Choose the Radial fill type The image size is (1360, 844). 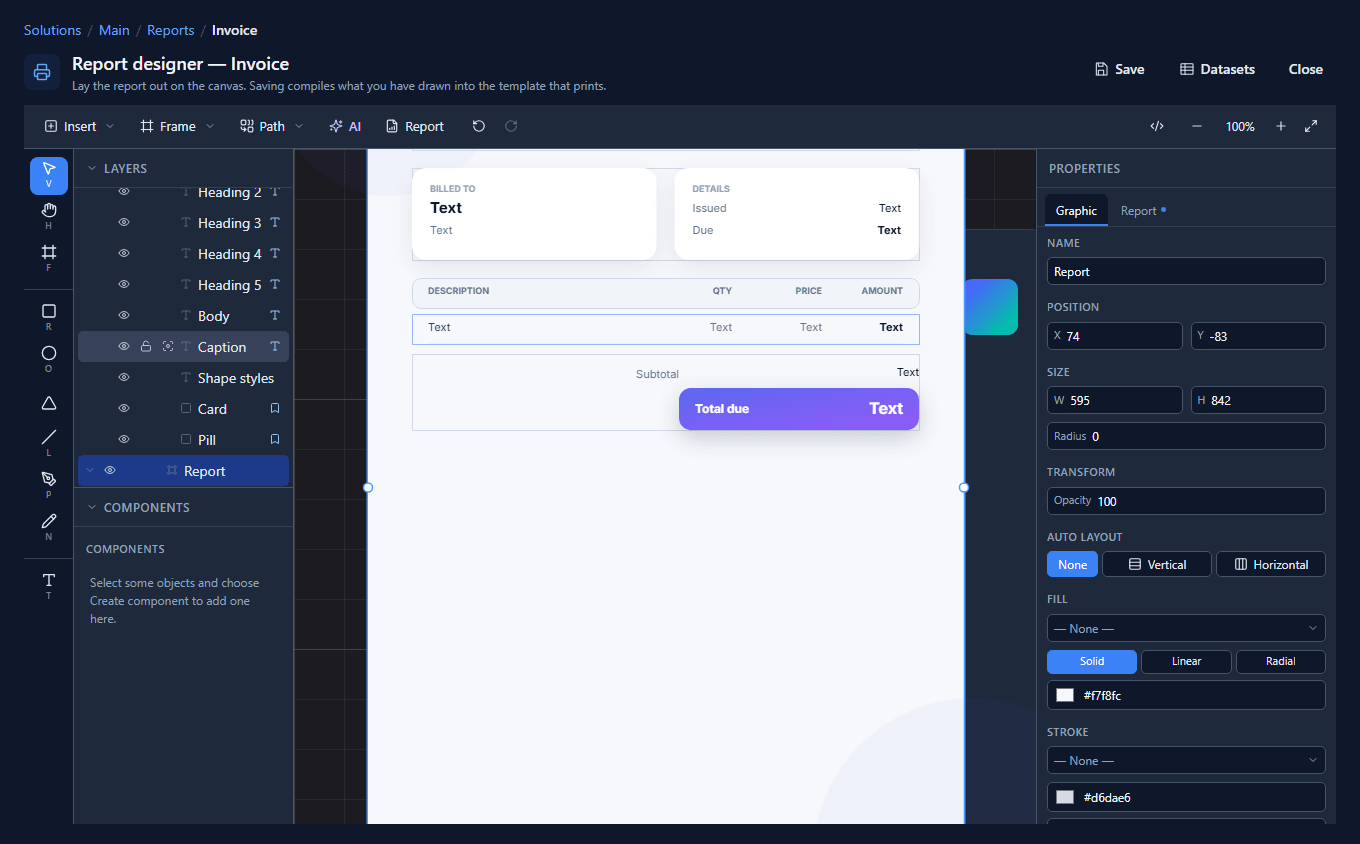coord(1281,661)
